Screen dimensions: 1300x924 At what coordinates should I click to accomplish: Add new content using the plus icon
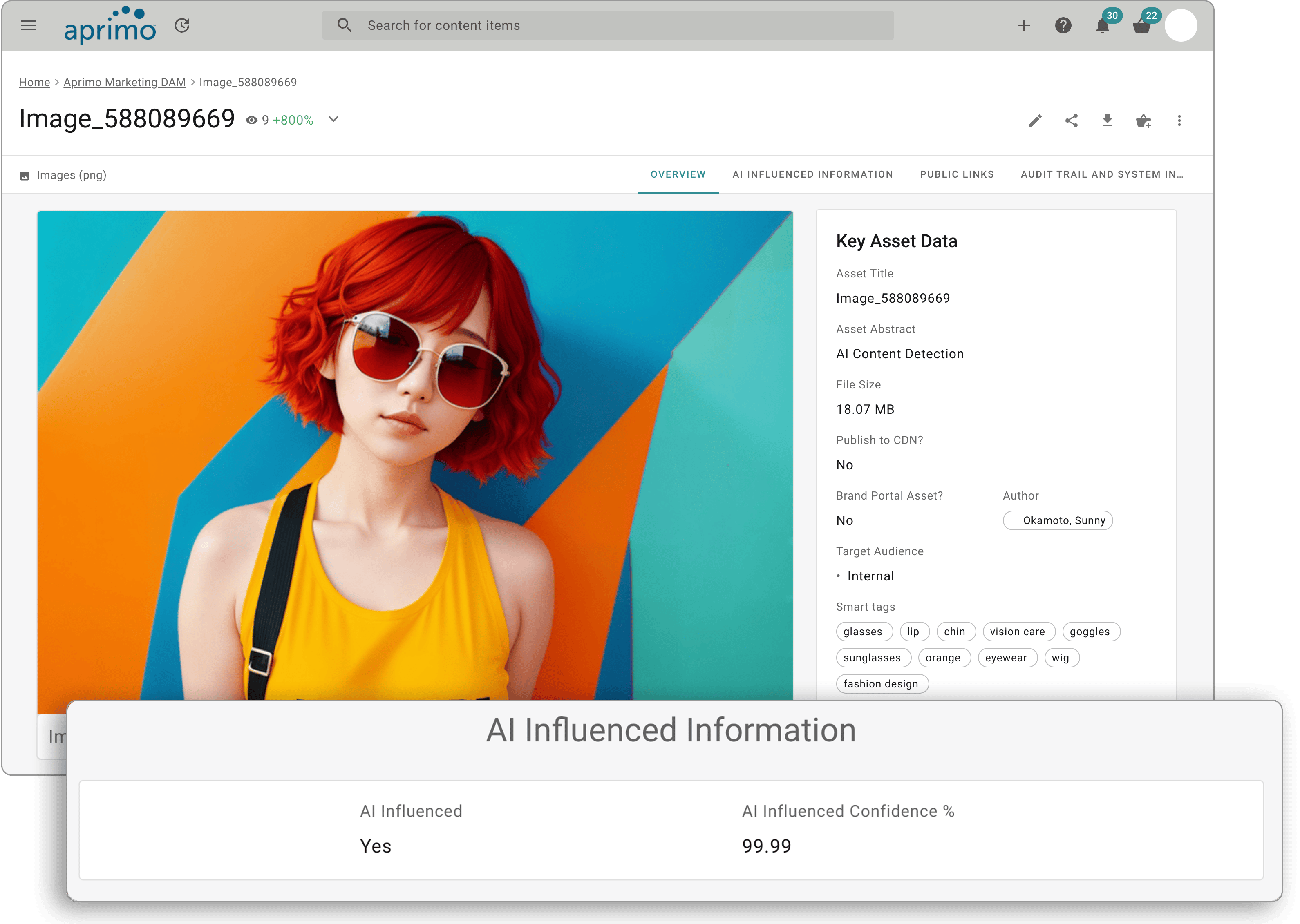tap(1024, 25)
